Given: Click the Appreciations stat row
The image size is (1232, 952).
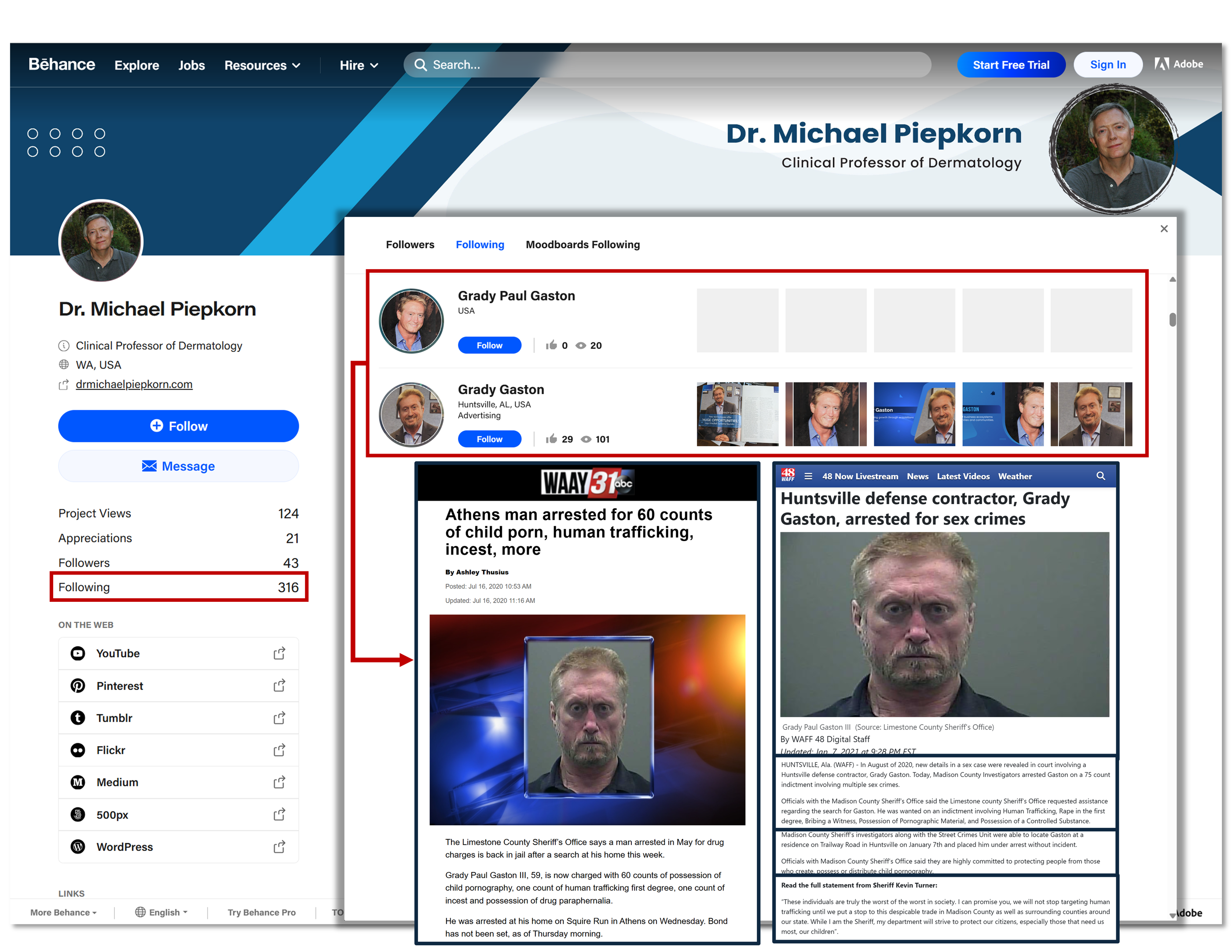Looking at the screenshot, I should tap(178, 538).
